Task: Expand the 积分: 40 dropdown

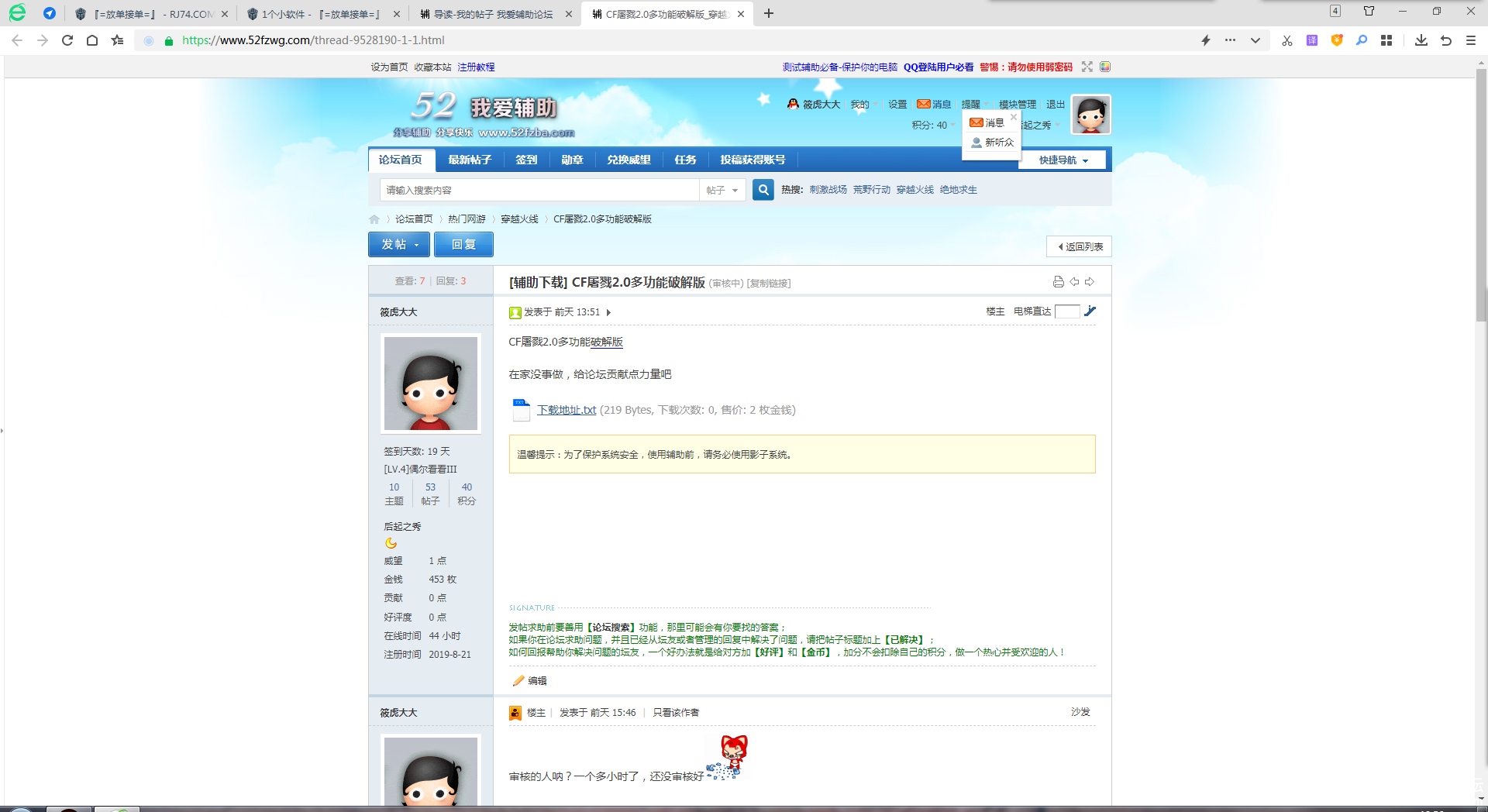Action: (x=933, y=125)
